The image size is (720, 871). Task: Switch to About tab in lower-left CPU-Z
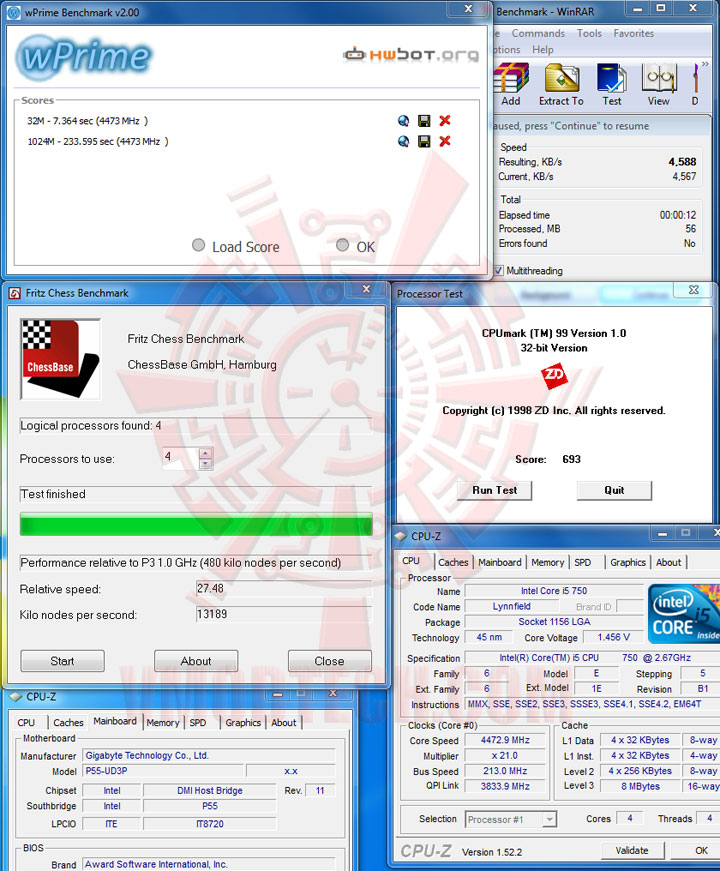coord(283,722)
